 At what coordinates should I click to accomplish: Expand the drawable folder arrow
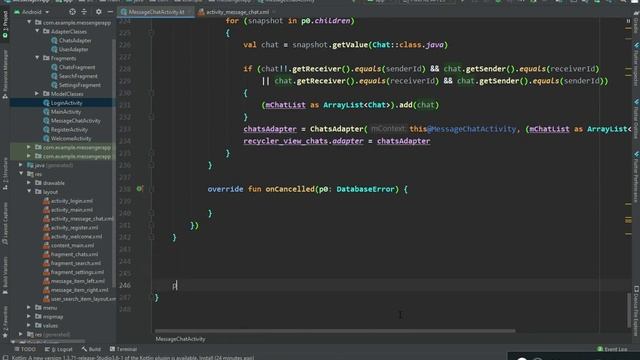[x=29, y=183]
